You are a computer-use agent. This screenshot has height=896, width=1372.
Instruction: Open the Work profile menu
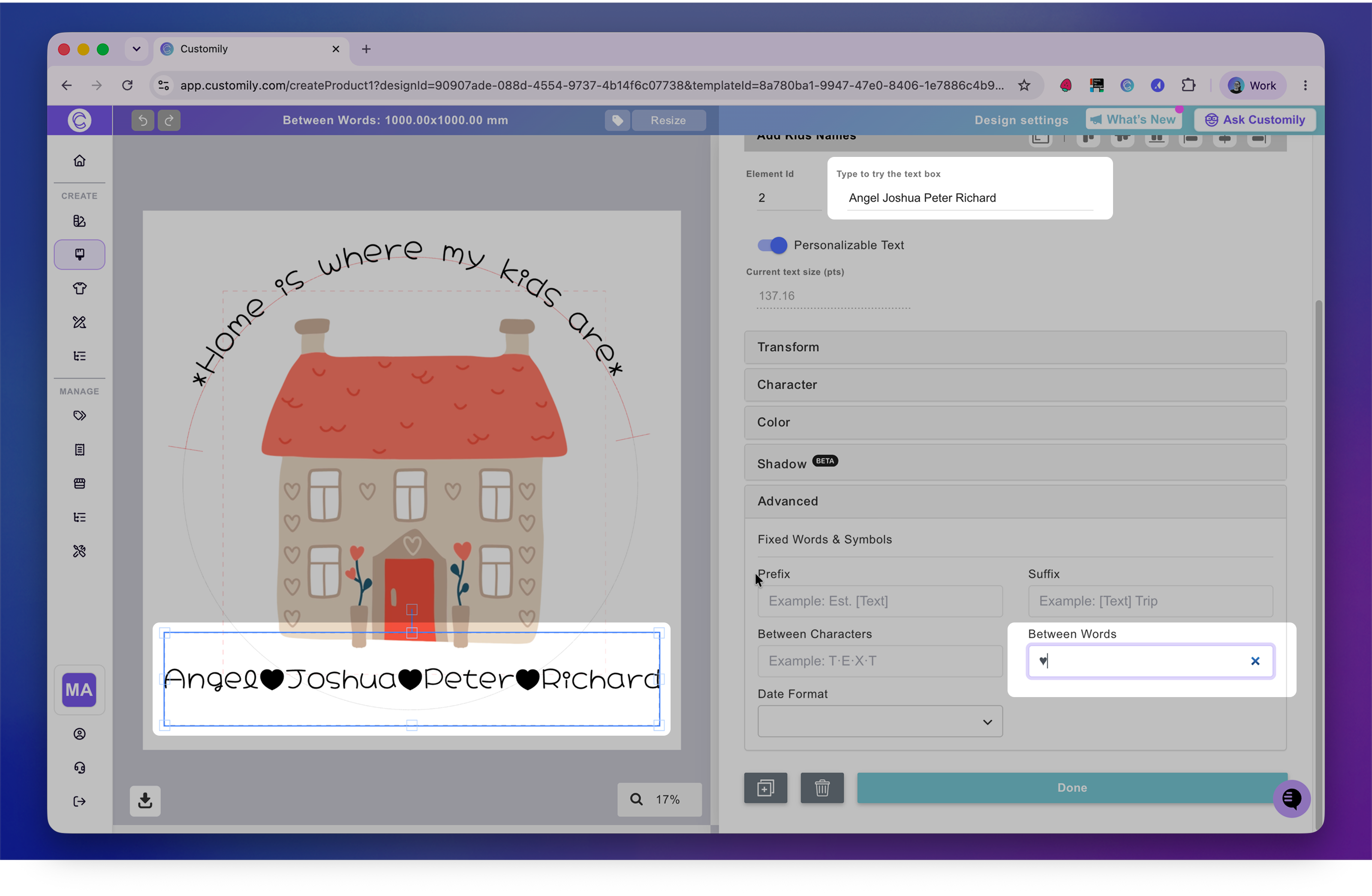click(x=1252, y=85)
